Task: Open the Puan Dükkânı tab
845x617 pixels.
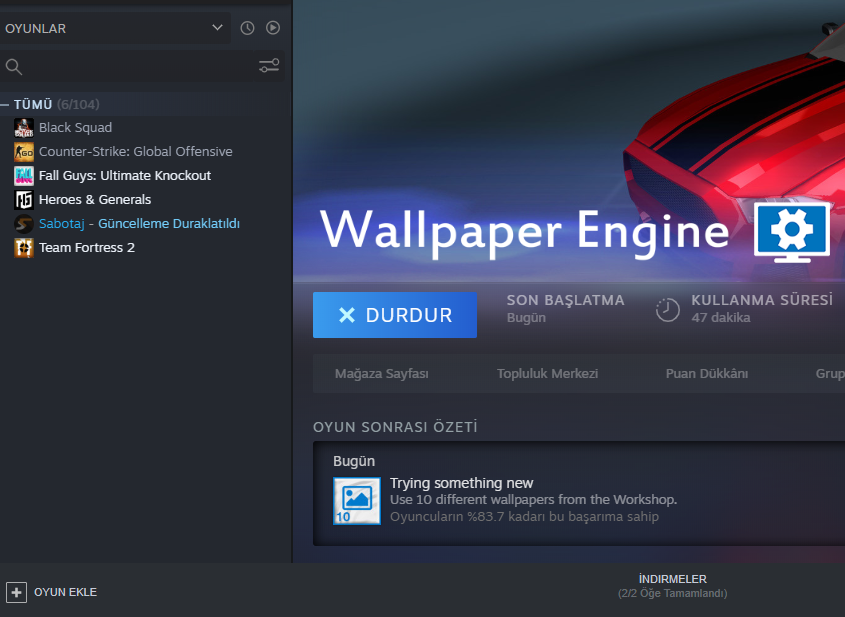Action: pos(707,373)
